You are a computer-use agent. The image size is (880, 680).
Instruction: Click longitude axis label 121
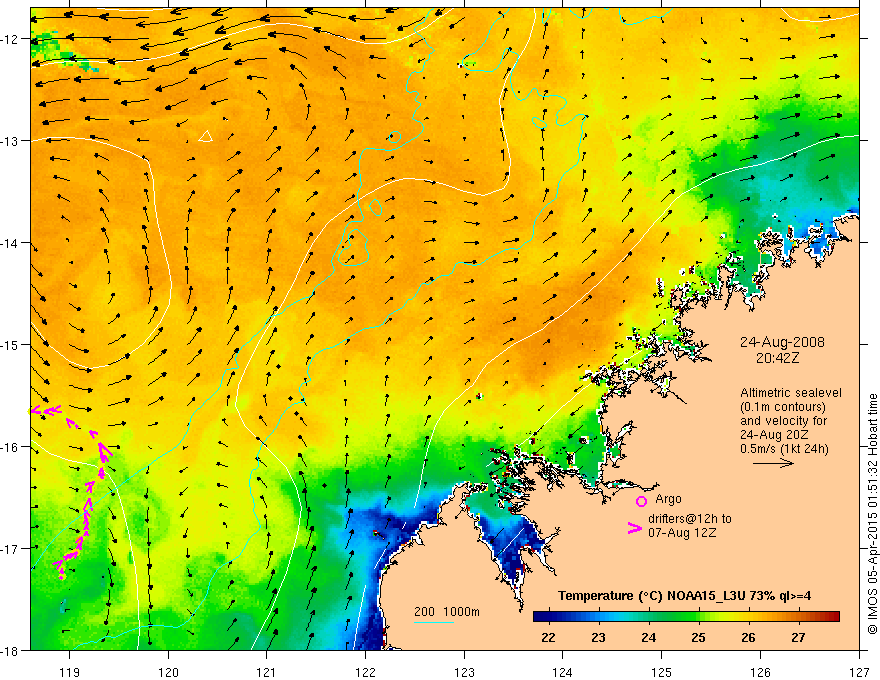click(267, 672)
